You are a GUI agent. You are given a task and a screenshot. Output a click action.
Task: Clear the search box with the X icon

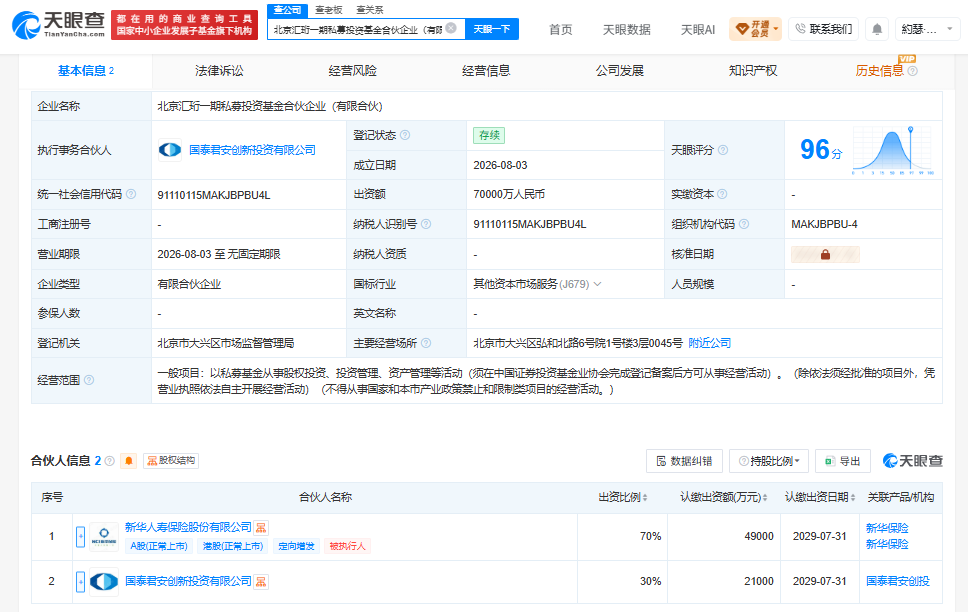pos(451,28)
